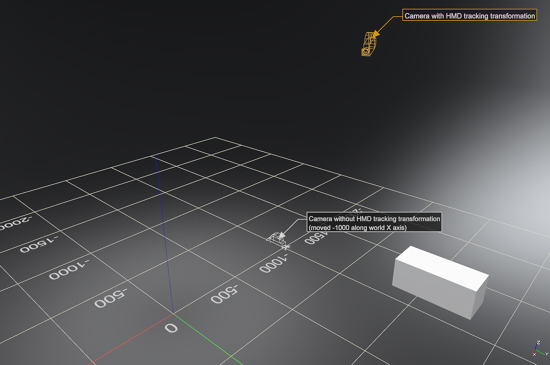Click the grid origin label '0'
Viewport: 550px width, 365px height.
[171, 329]
